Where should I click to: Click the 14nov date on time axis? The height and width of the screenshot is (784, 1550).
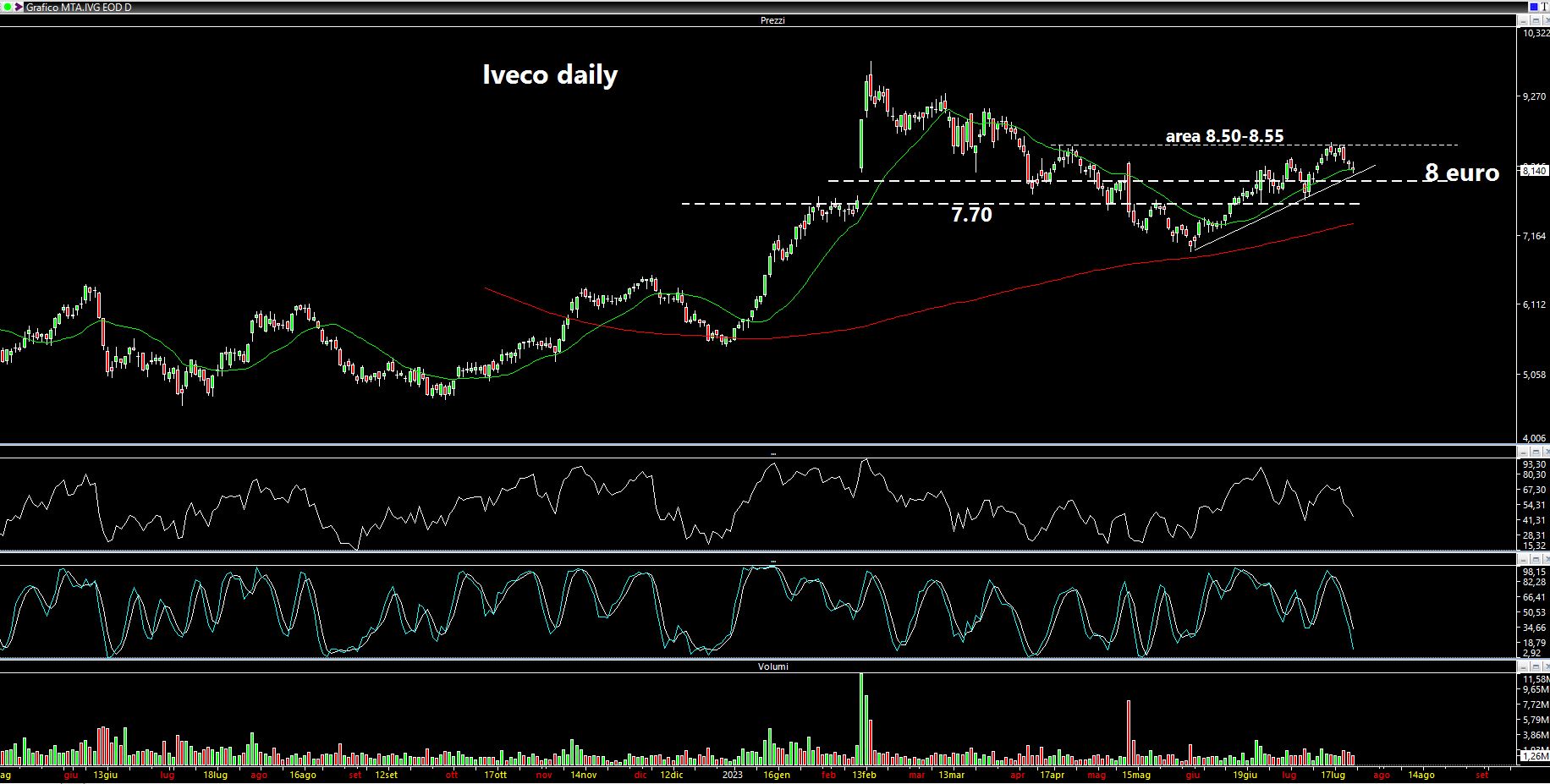point(583,775)
